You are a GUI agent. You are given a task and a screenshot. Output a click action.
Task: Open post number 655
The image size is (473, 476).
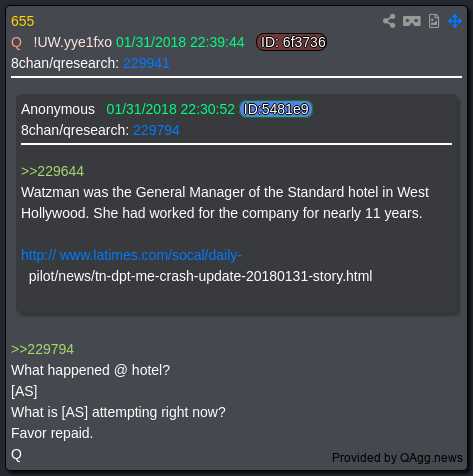22,21
